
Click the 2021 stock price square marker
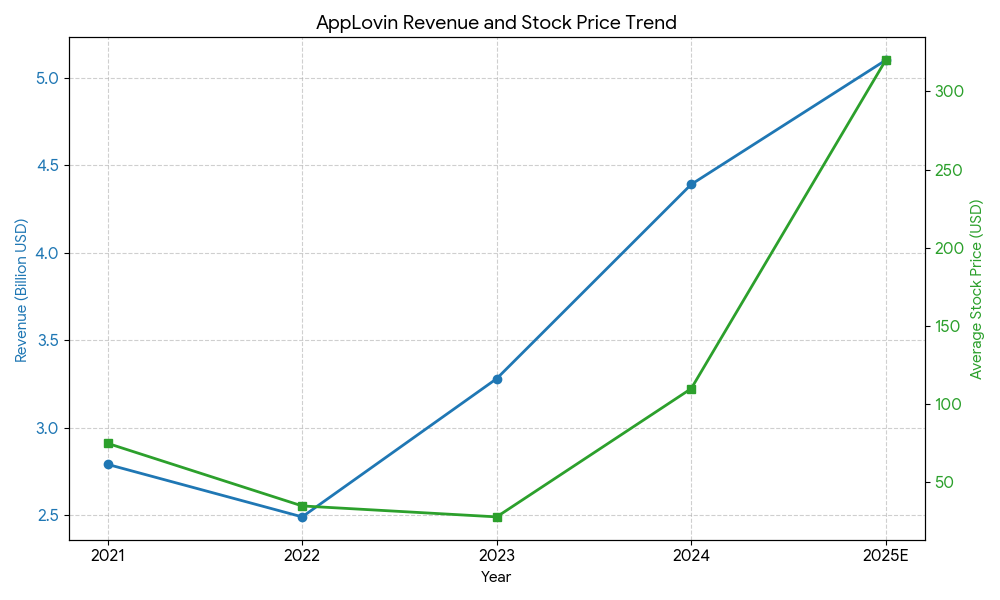click(x=107, y=441)
